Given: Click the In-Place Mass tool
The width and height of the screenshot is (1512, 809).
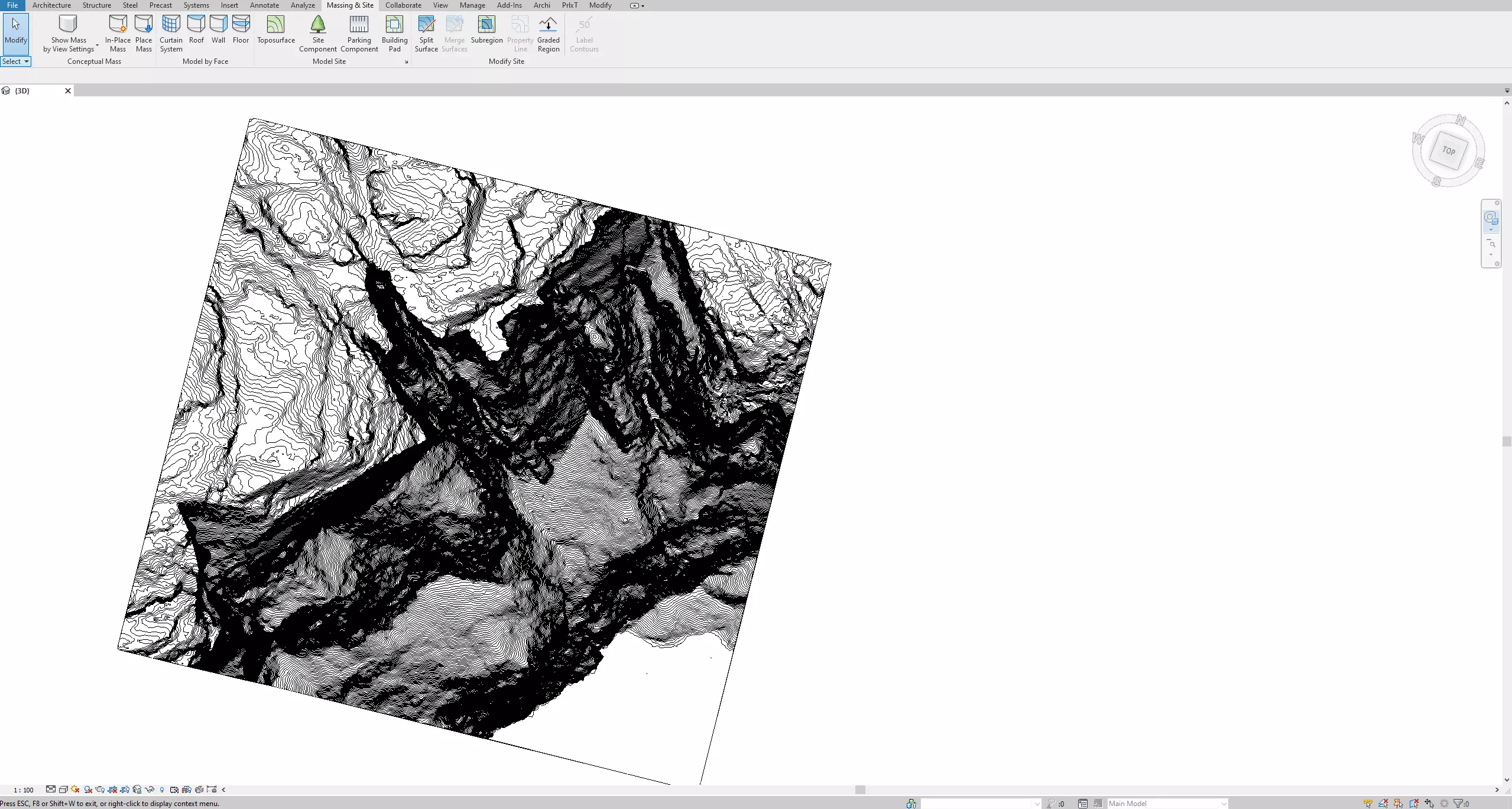Looking at the screenshot, I should [x=118, y=33].
